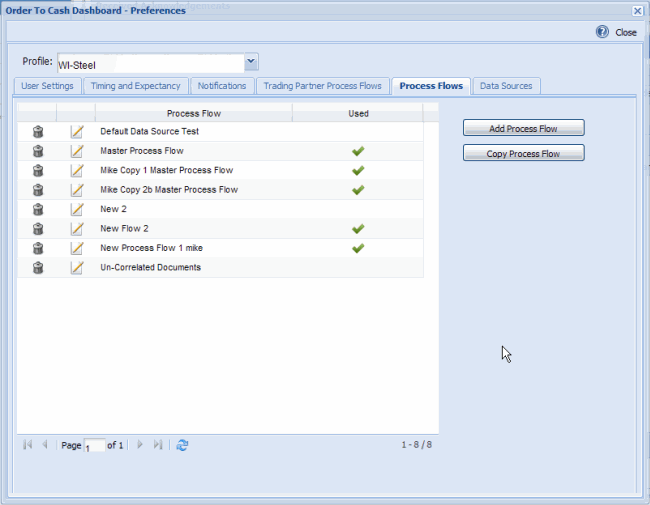Click Used checkmark for Mike Copy 2b row
The image size is (650, 505).
[x=358, y=190]
